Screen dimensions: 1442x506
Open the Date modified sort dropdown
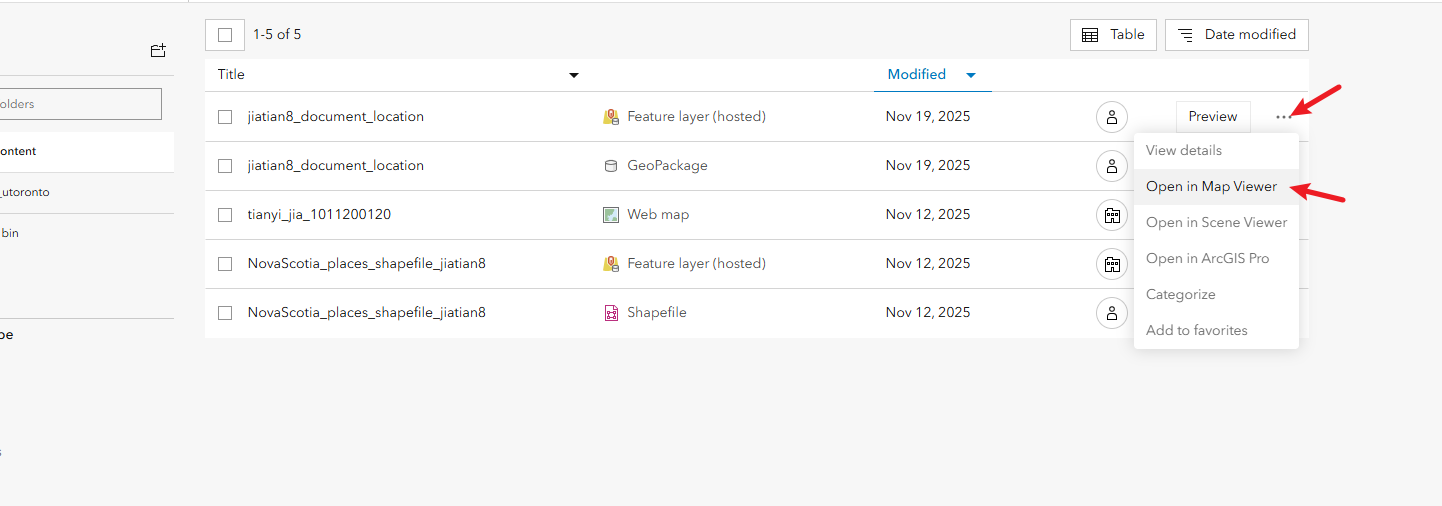(x=1237, y=35)
